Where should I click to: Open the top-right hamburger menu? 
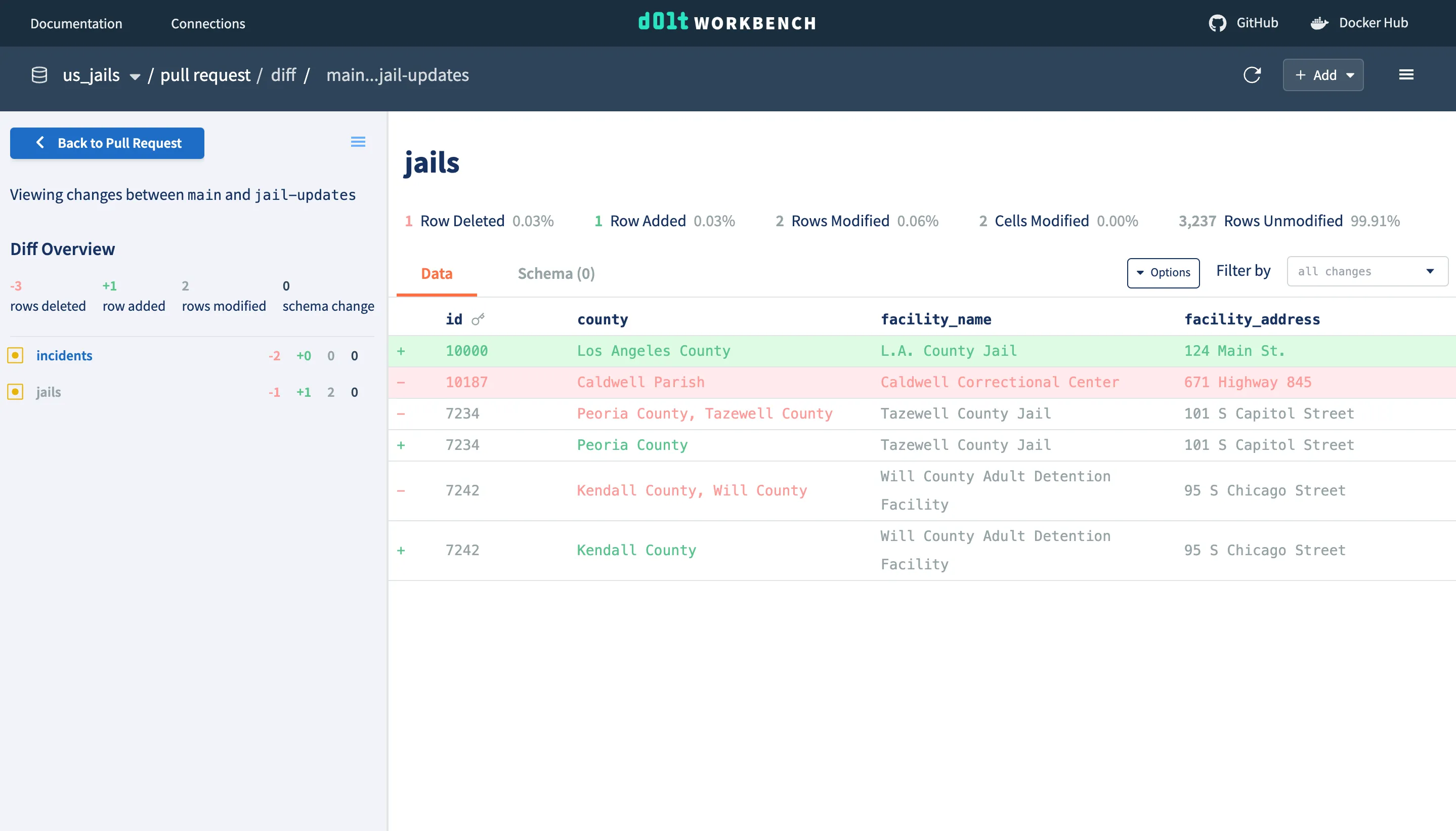tap(1406, 75)
